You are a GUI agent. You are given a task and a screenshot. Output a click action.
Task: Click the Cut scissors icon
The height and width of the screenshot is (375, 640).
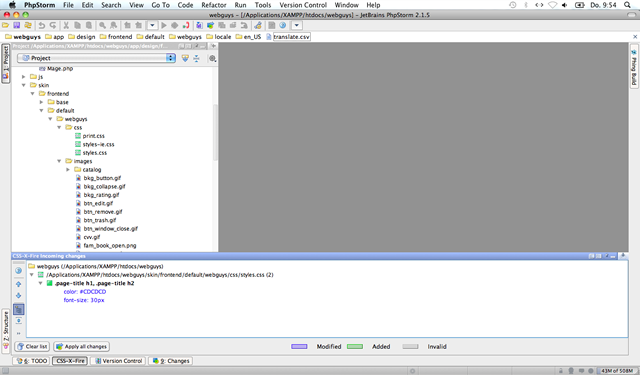click(x=66, y=25)
